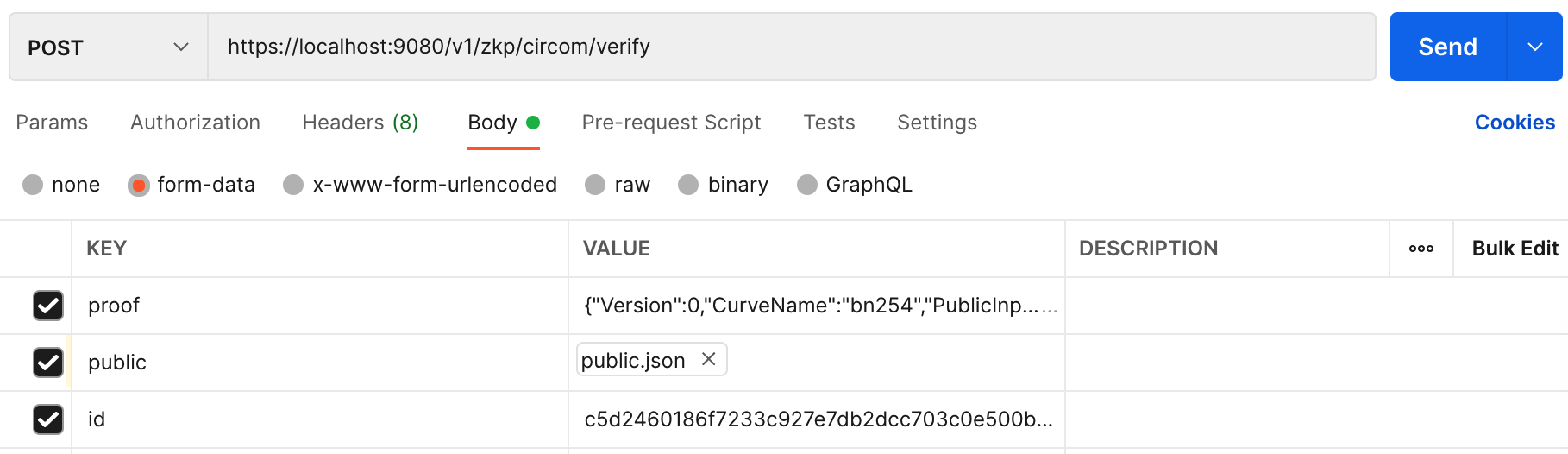1568x454 pixels.
Task: Open the Cookies link
Action: (1515, 123)
